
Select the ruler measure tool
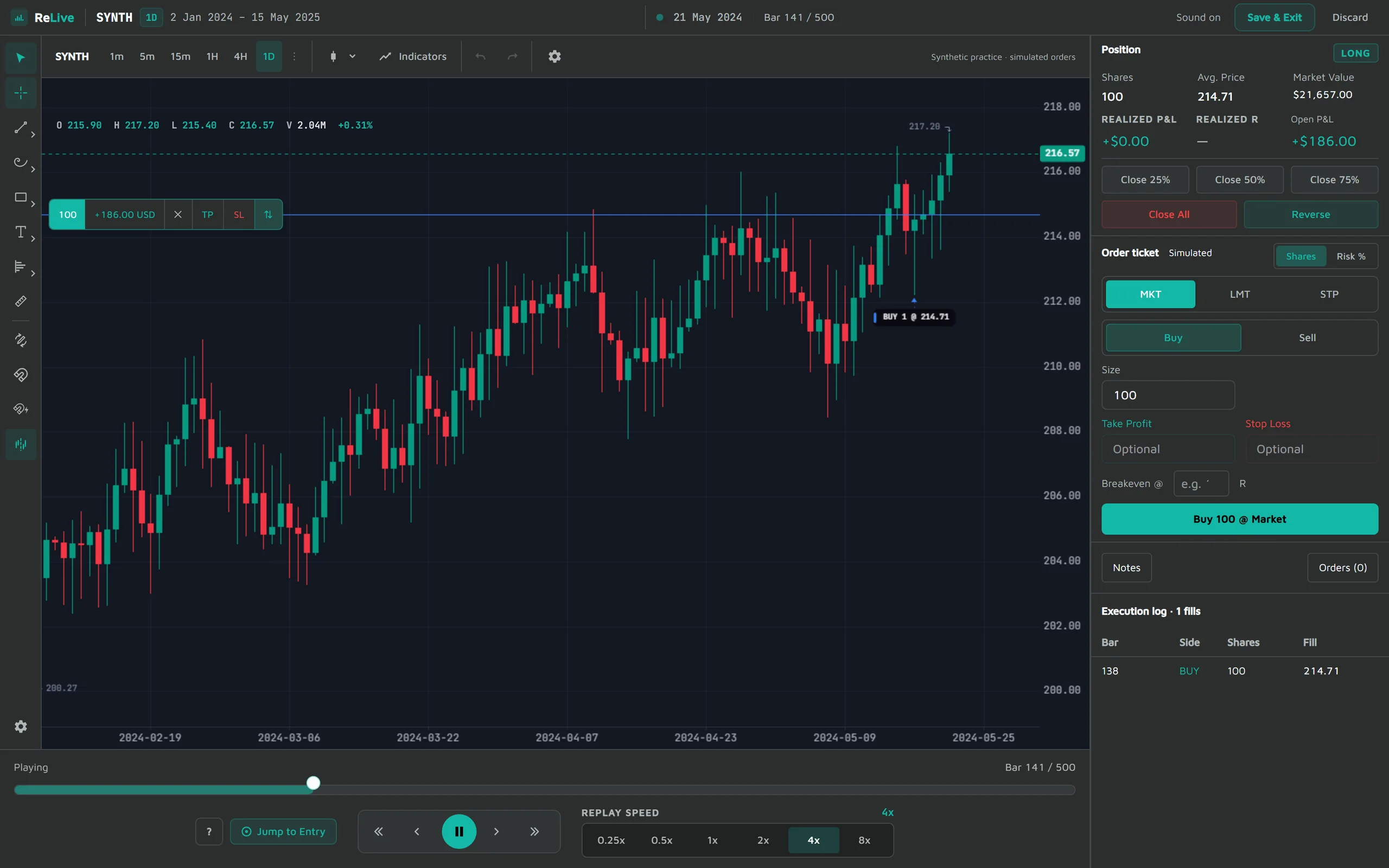tap(21, 302)
